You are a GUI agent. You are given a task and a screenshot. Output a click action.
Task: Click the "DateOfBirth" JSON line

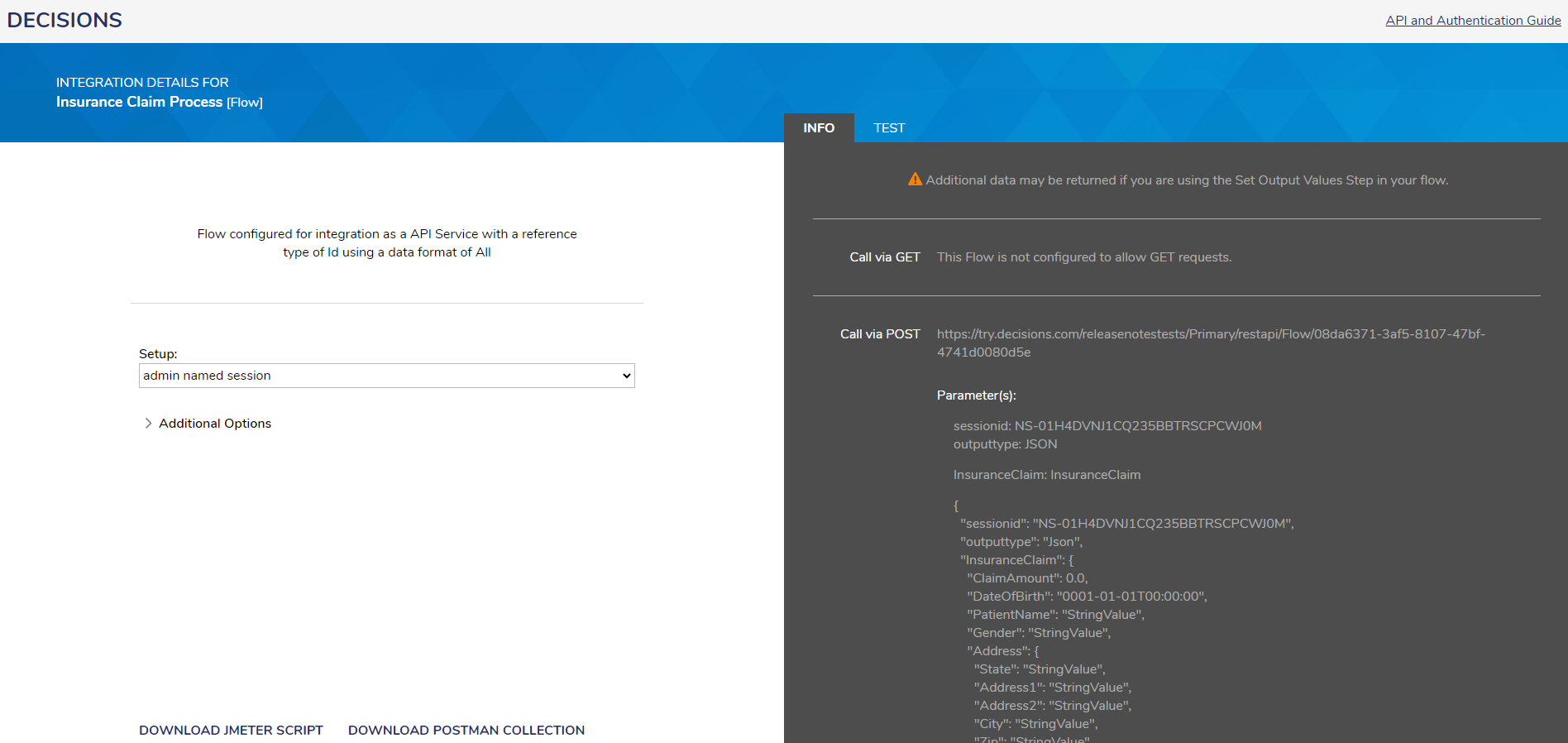(x=1088, y=597)
